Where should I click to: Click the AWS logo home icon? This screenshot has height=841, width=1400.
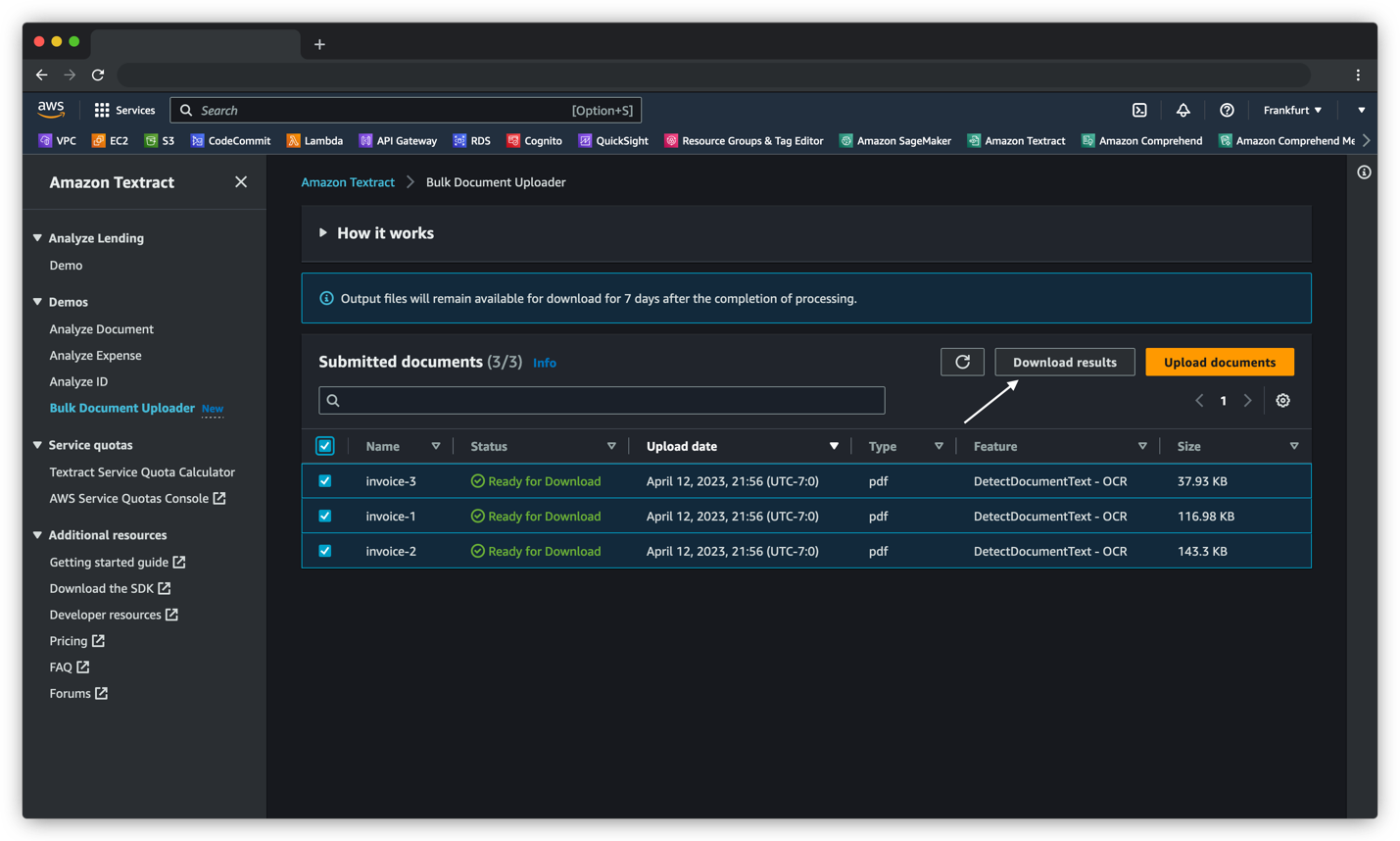(51, 110)
